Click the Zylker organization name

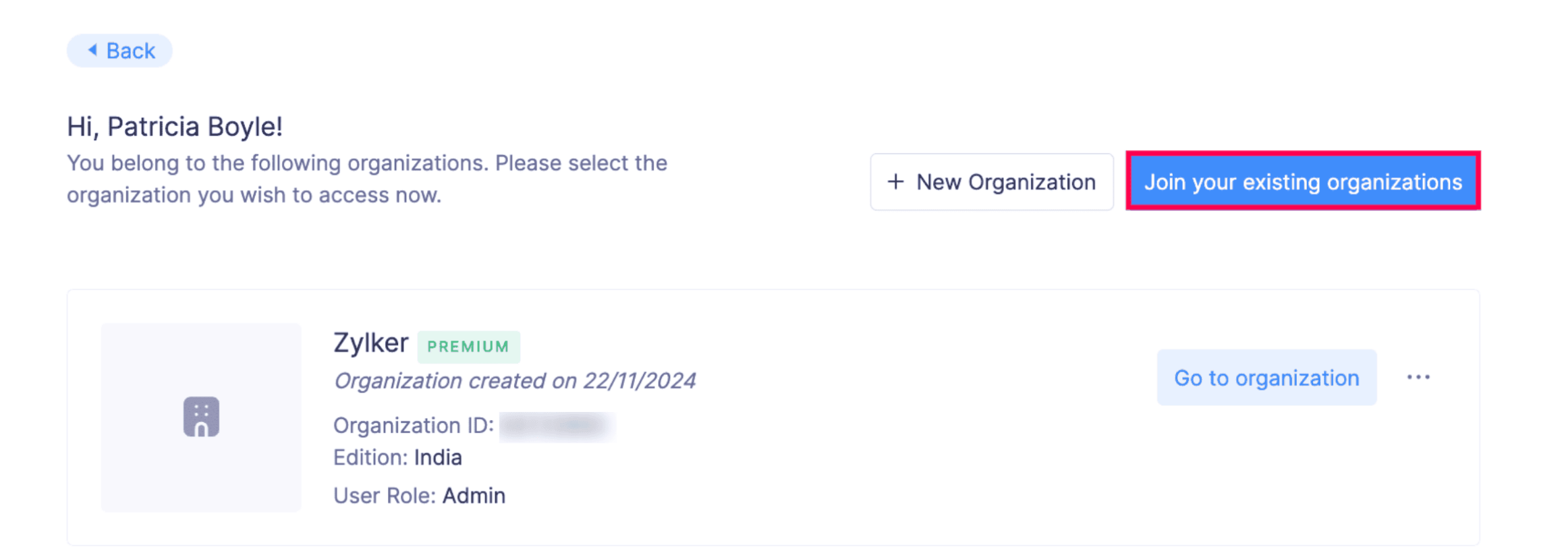coord(370,343)
